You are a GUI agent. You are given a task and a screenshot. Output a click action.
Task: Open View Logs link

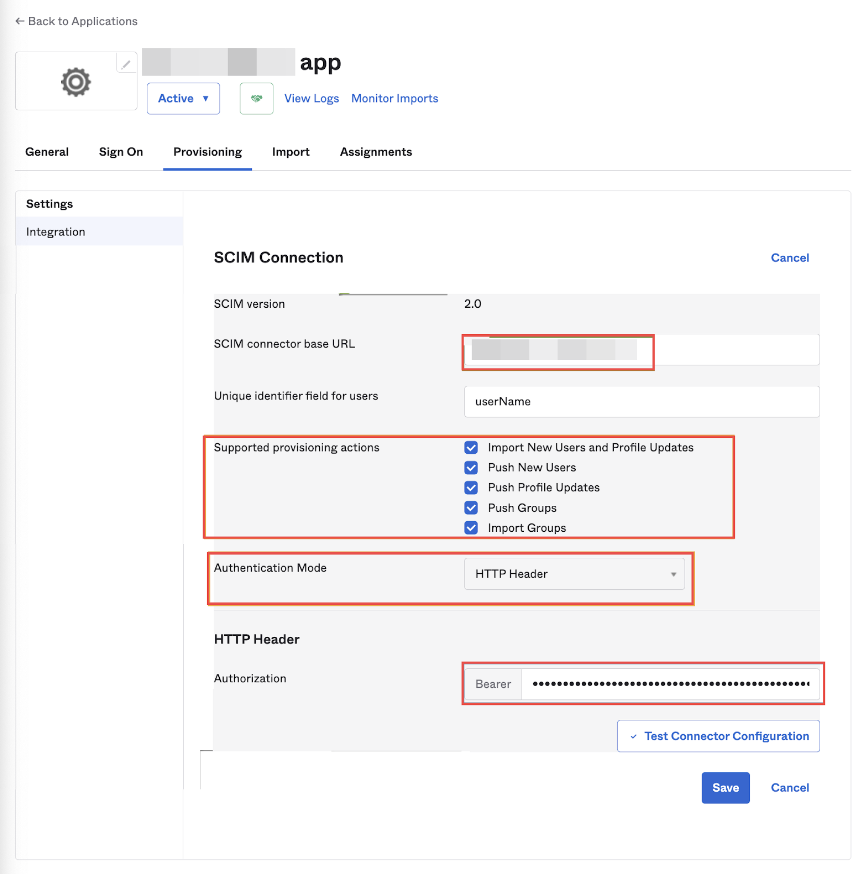311,99
